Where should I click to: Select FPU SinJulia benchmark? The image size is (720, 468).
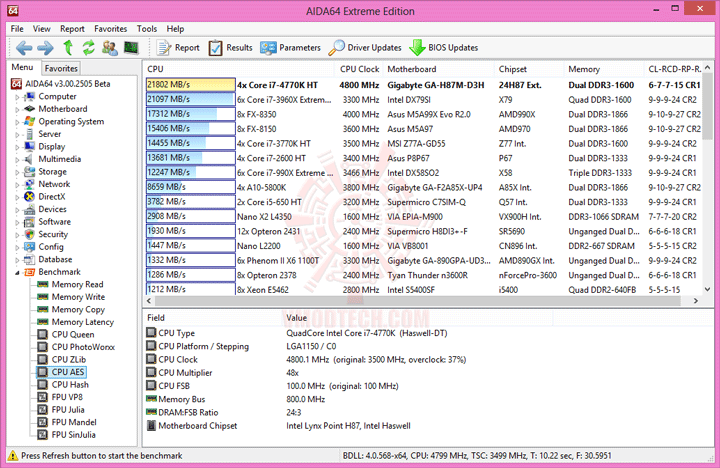(x=73, y=434)
